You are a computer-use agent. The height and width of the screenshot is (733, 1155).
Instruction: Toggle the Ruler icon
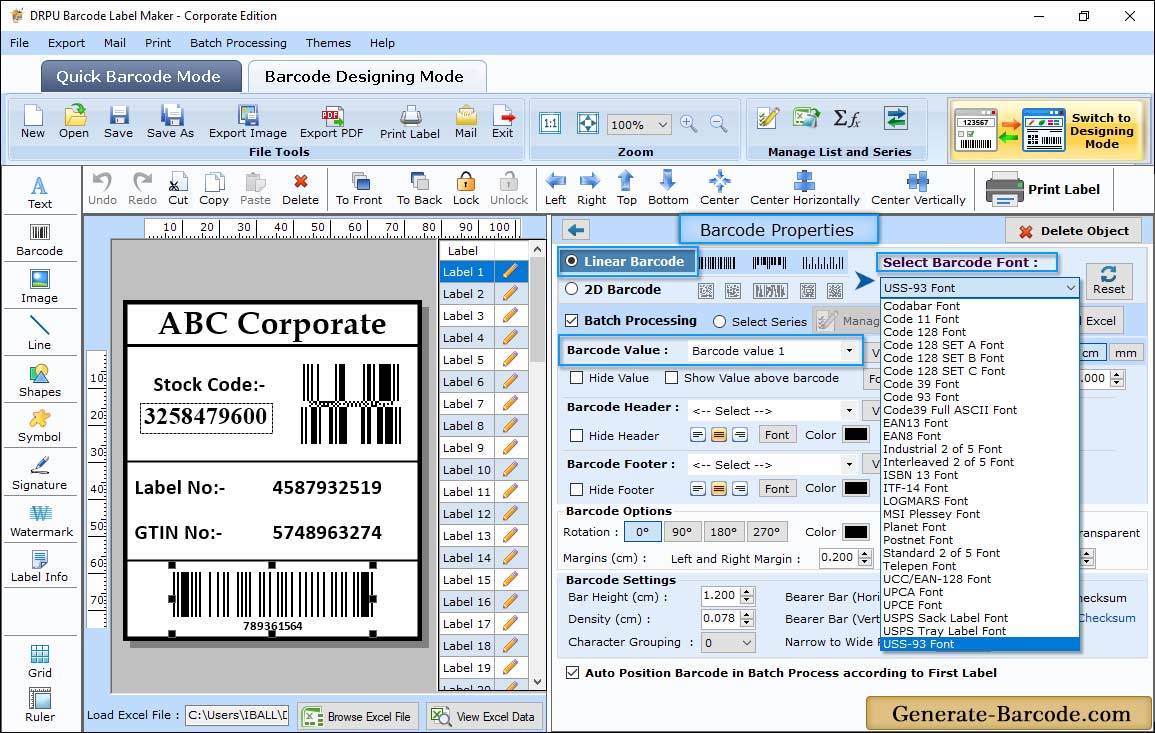coord(40,705)
